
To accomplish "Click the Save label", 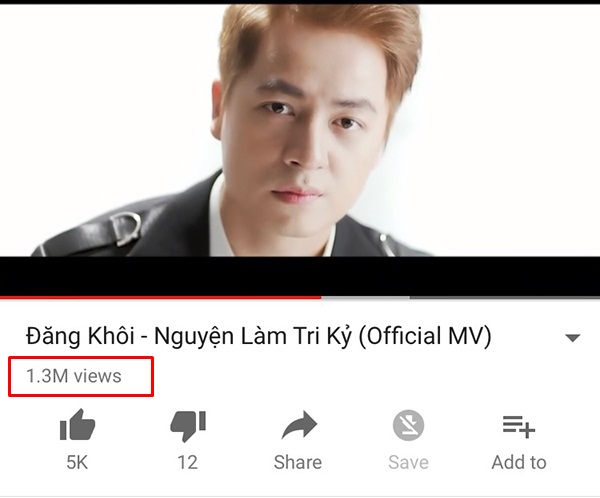I will (x=408, y=462).
